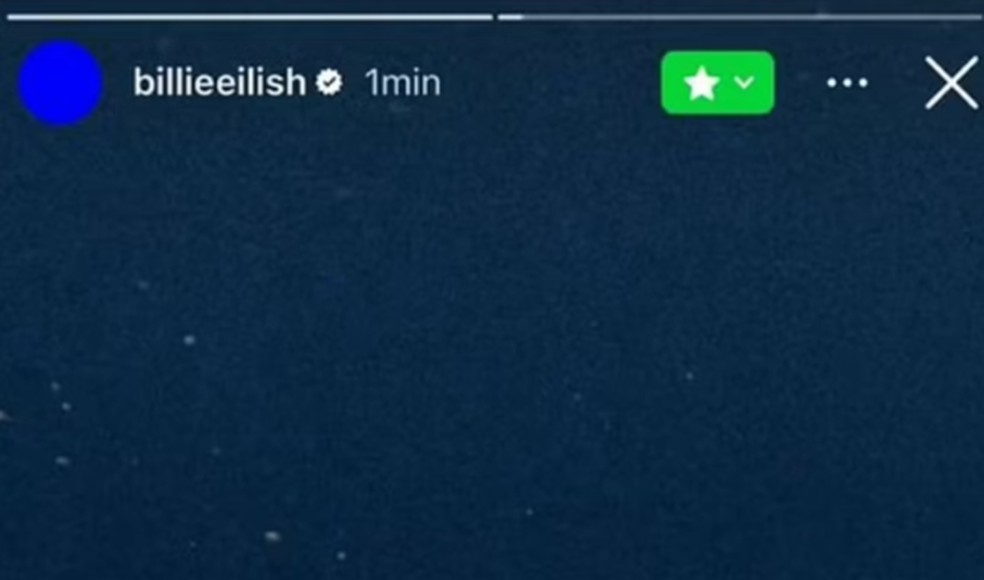Open the three-dot more options menu

tap(847, 83)
